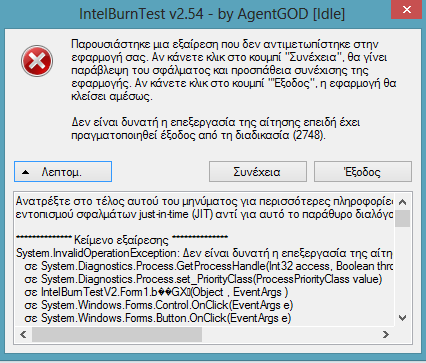This screenshot has width=426, height=363.
Task: Click the System.InvalidOperationException line
Action: coord(204,253)
